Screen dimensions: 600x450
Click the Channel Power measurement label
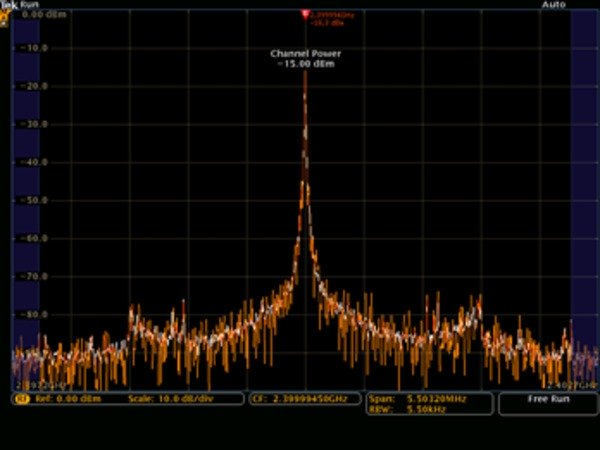pos(302,54)
